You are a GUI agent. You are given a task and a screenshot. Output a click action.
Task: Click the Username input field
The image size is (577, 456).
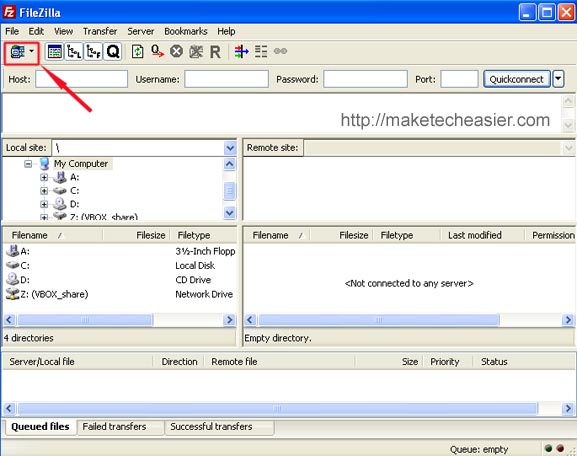226,79
